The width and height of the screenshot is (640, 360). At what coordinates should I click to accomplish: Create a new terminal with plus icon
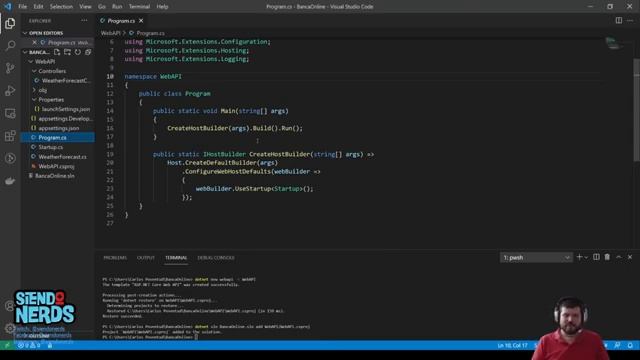point(579,257)
